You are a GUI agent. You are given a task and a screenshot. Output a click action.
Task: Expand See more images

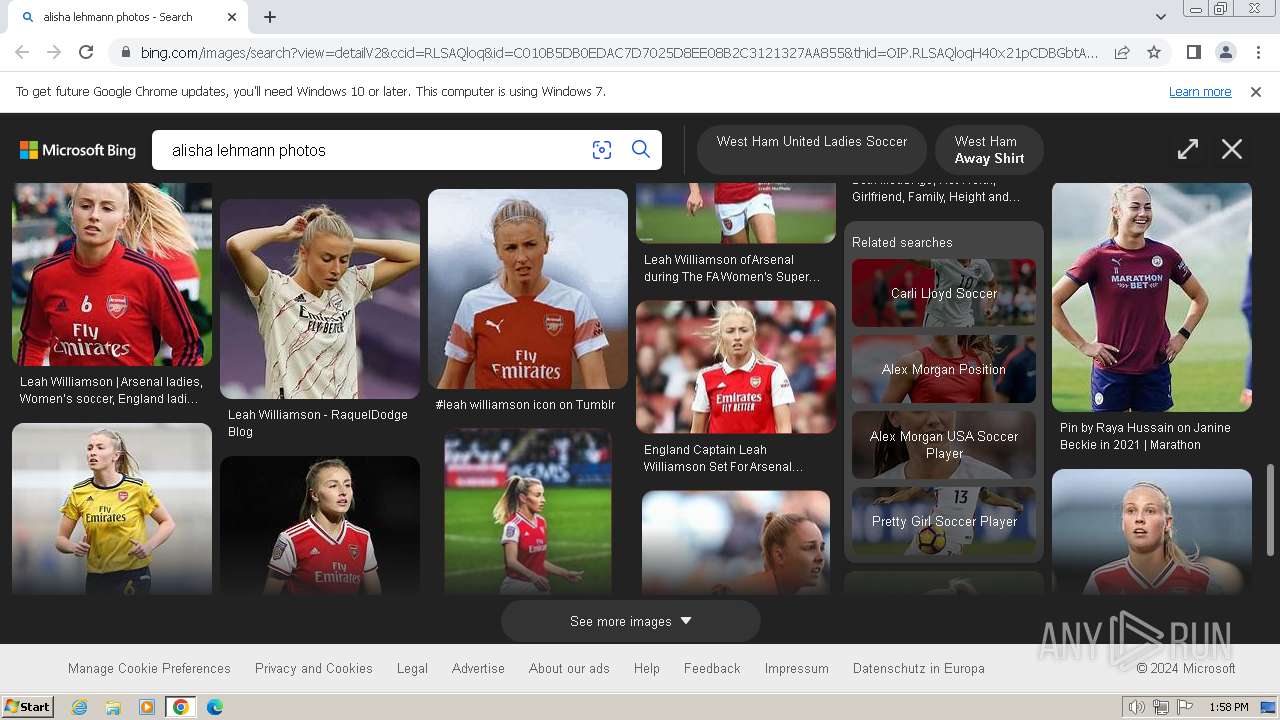pos(631,621)
